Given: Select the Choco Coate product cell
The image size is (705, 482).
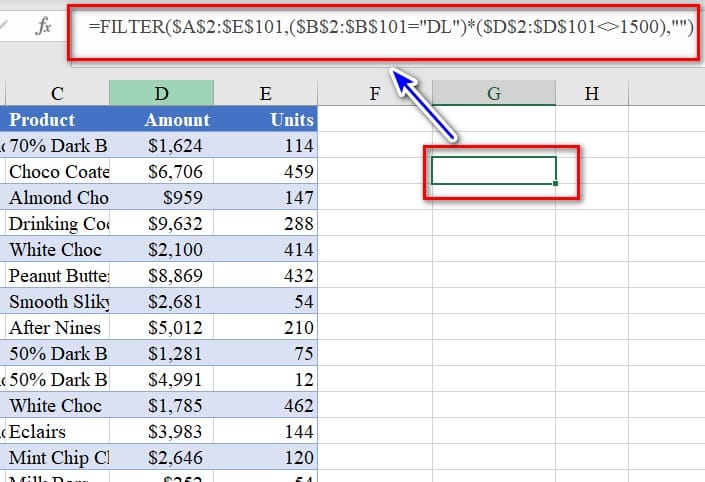Looking at the screenshot, I should point(58,171).
